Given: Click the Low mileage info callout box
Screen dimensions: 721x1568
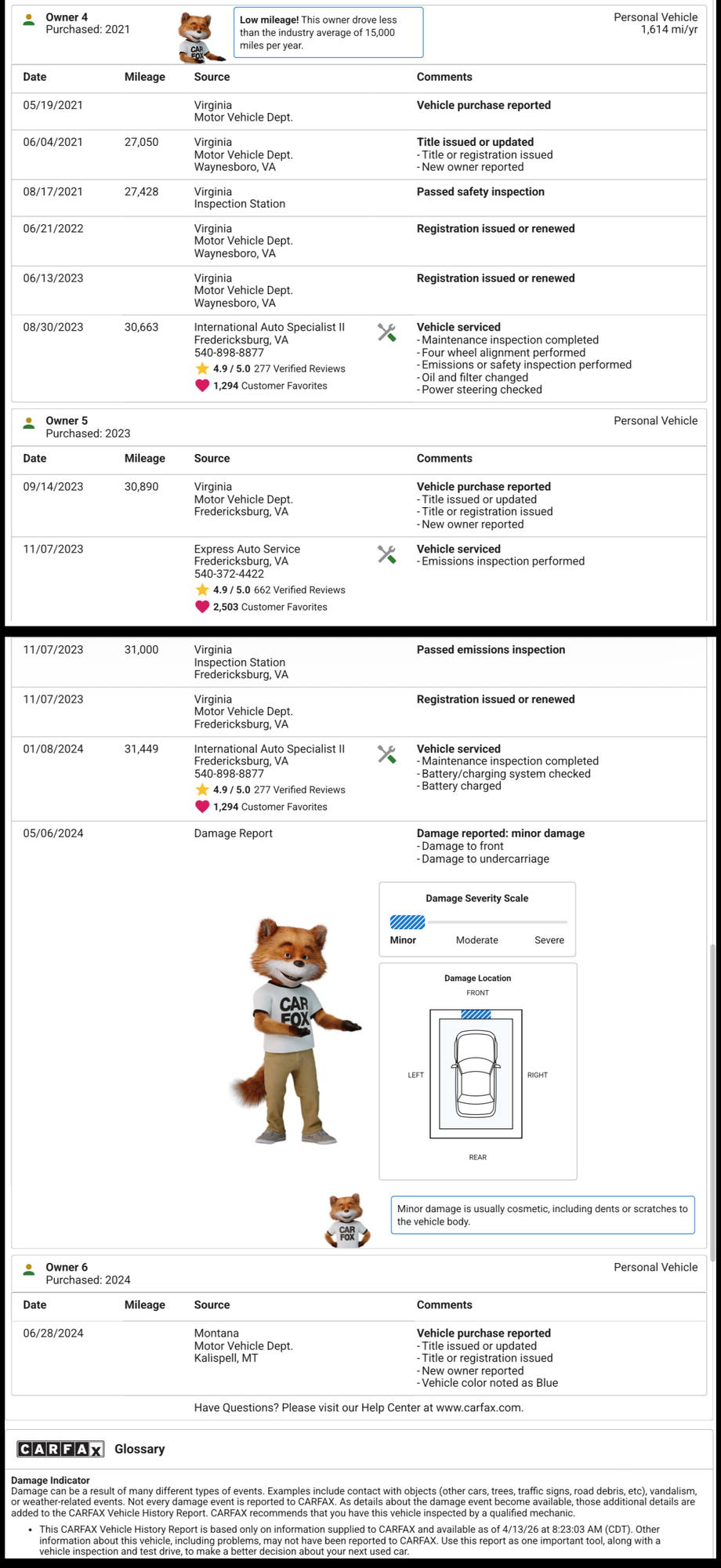Looking at the screenshot, I should tap(328, 33).
